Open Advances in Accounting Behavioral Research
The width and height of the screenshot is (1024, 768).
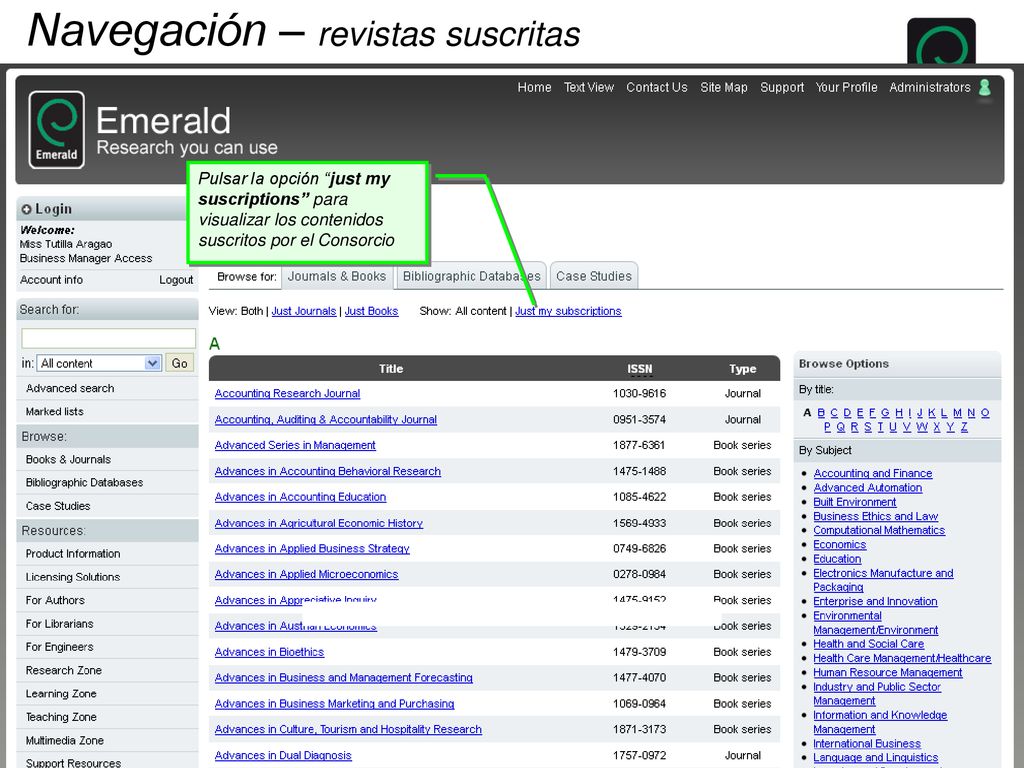(328, 472)
